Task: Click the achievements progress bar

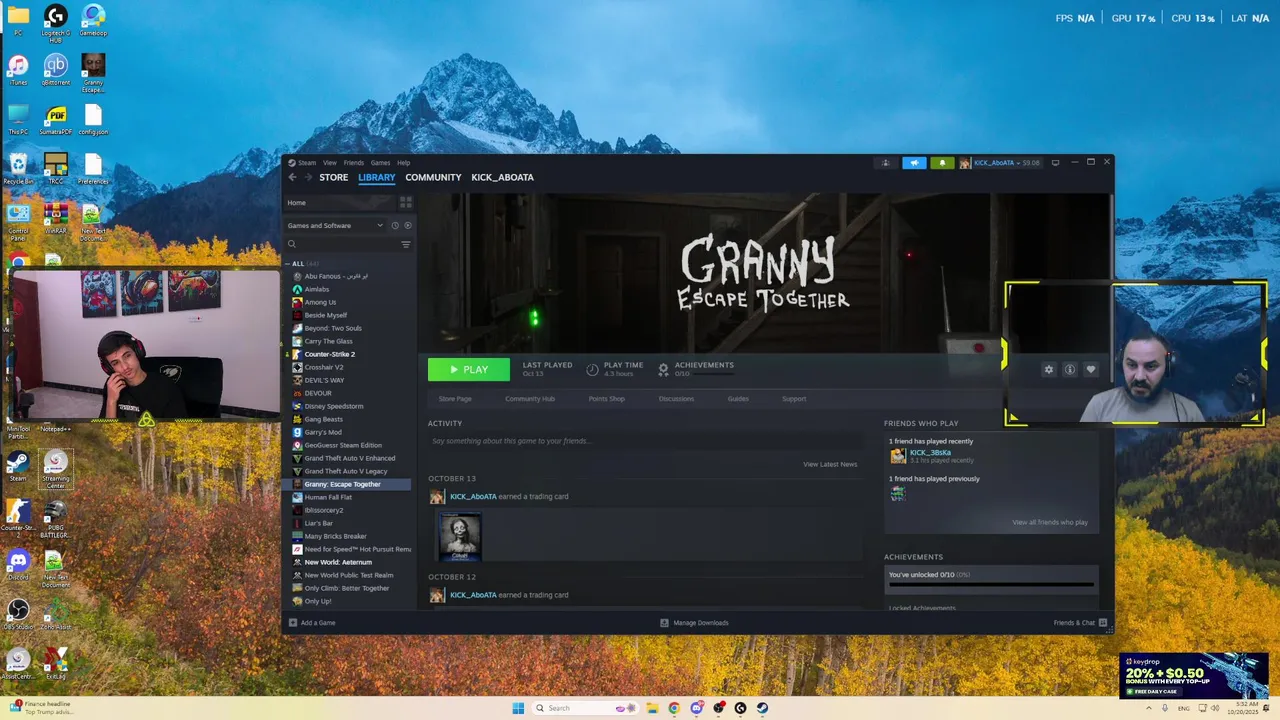Action: point(990,585)
